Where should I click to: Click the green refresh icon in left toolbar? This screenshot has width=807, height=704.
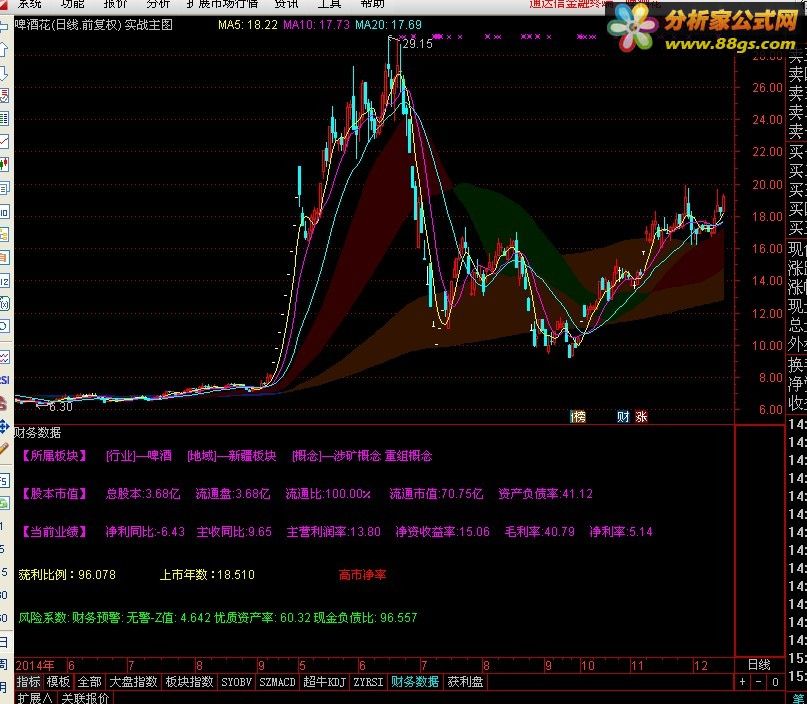tap(4, 503)
